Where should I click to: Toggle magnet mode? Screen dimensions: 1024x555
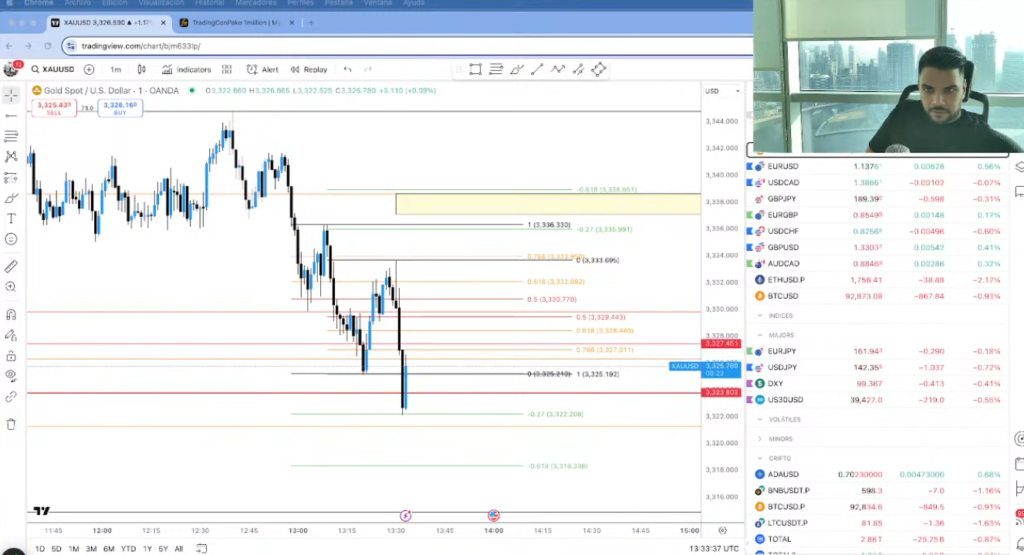(11, 315)
